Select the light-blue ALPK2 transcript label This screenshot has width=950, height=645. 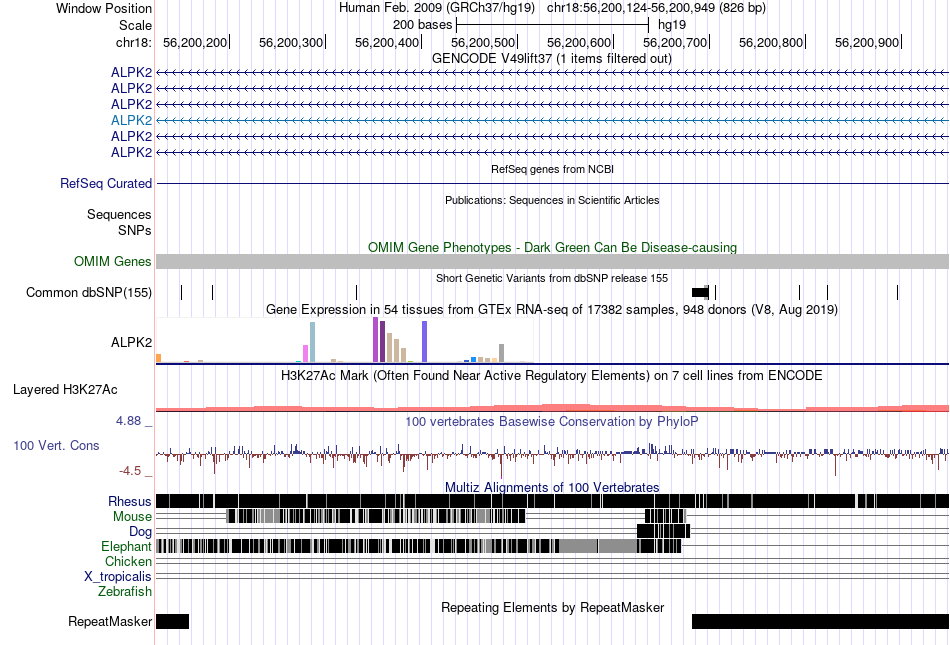point(131,121)
